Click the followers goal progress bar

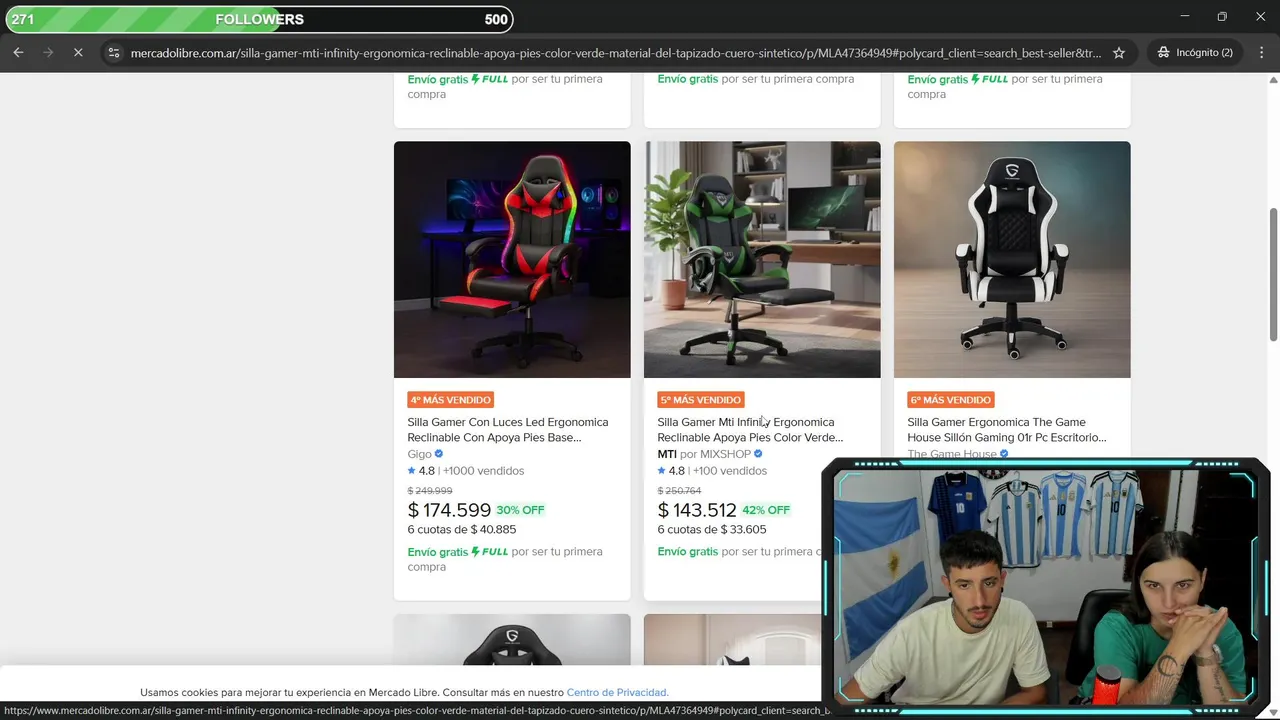[x=260, y=19]
